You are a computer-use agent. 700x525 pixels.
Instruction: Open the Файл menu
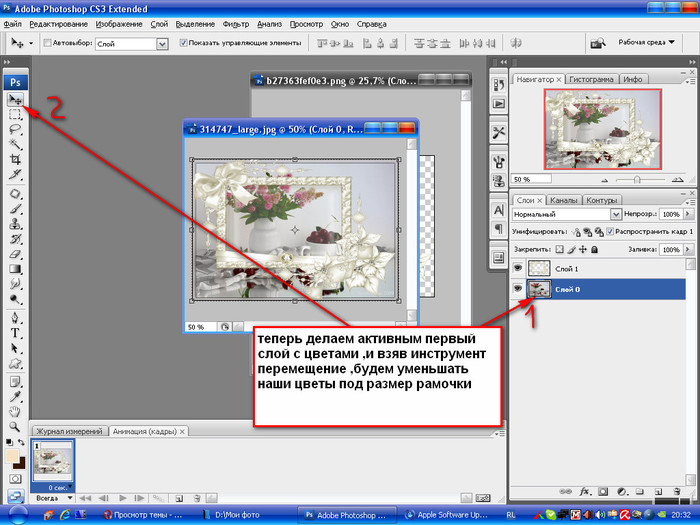(x=12, y=24)
